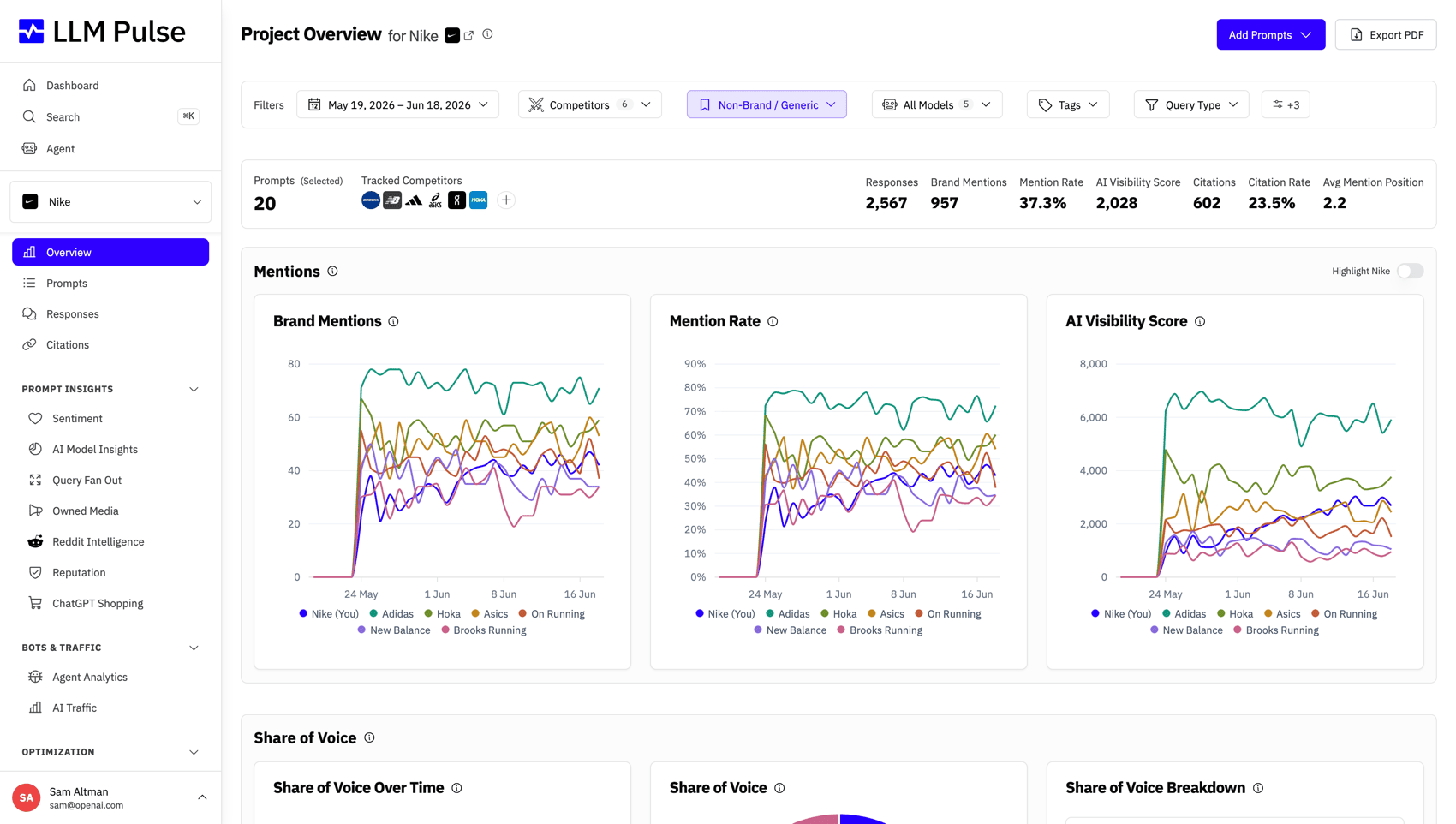Click the LLM Pulse logo

point(102,32)
